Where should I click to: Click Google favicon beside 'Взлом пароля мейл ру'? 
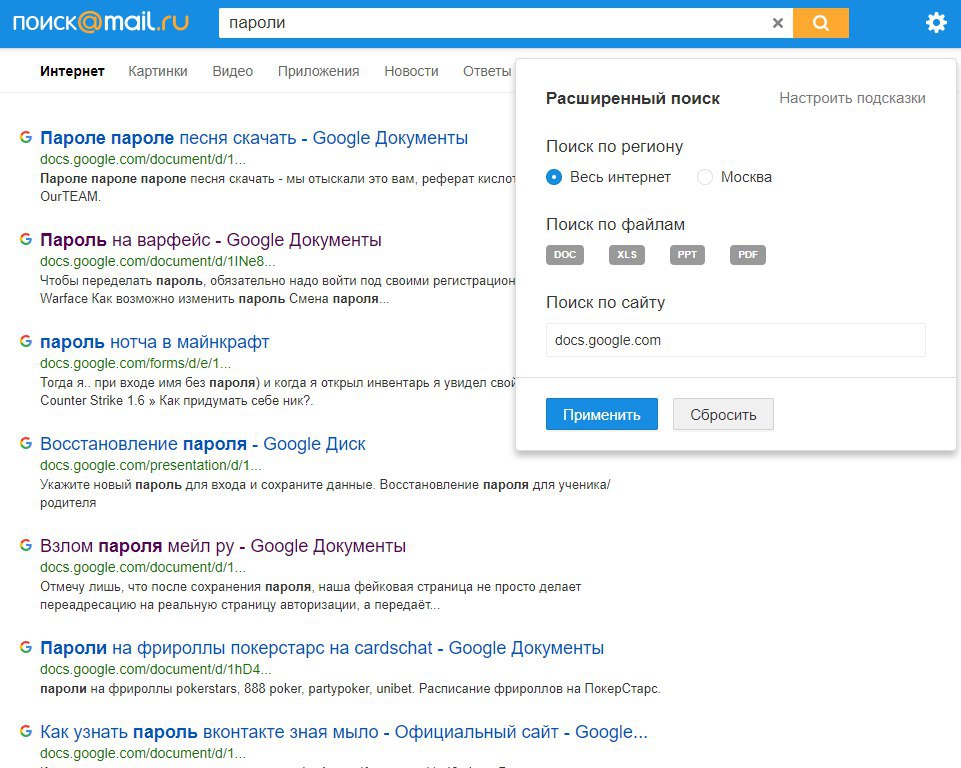(26, 546)
